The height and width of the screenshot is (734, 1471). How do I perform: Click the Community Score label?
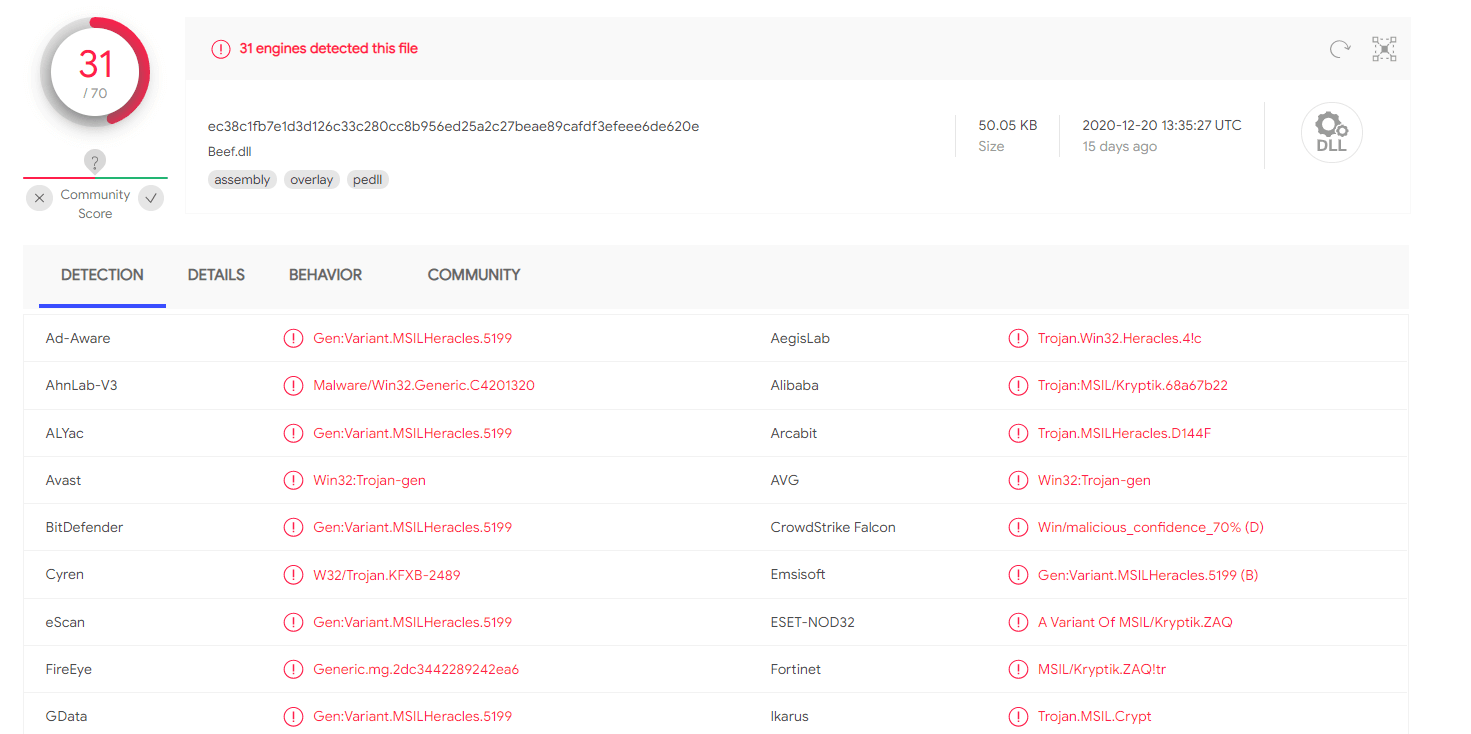point(95,204)
